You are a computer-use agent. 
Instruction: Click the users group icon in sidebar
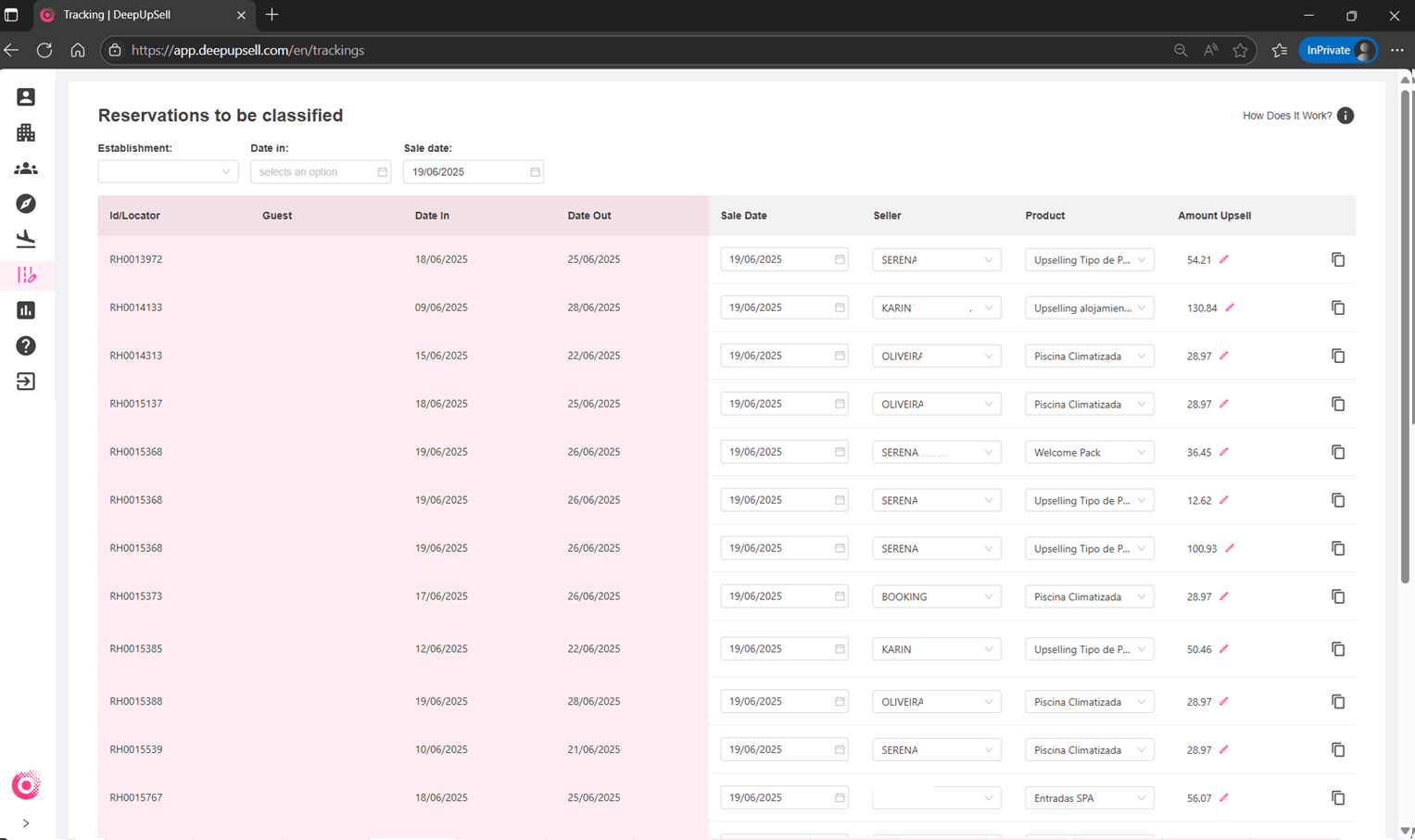coord(26,169)
